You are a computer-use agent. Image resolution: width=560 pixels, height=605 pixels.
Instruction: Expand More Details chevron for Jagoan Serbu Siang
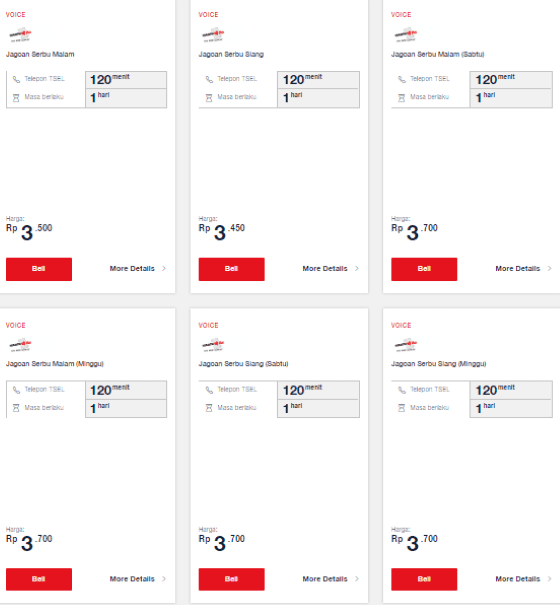pos(357,268)
